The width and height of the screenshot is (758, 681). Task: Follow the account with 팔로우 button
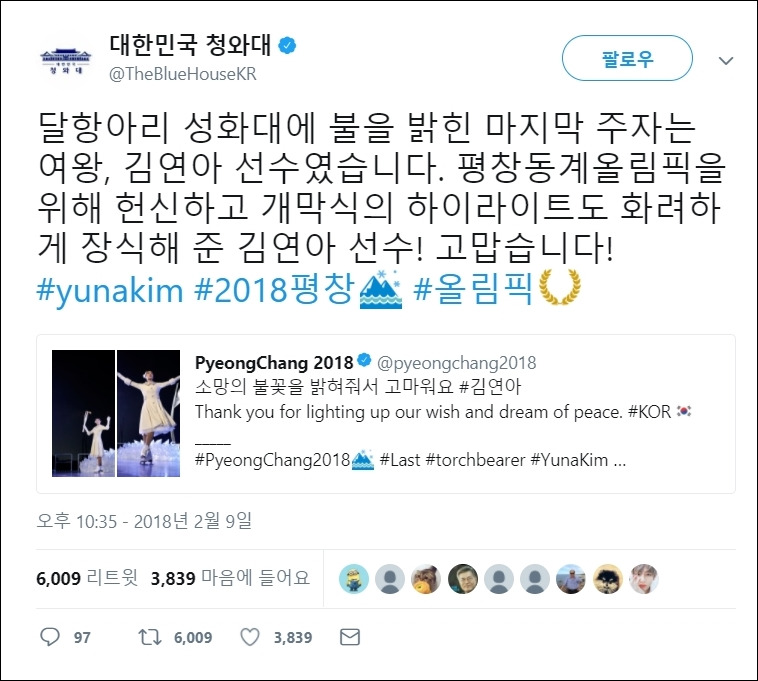(627, 58)
